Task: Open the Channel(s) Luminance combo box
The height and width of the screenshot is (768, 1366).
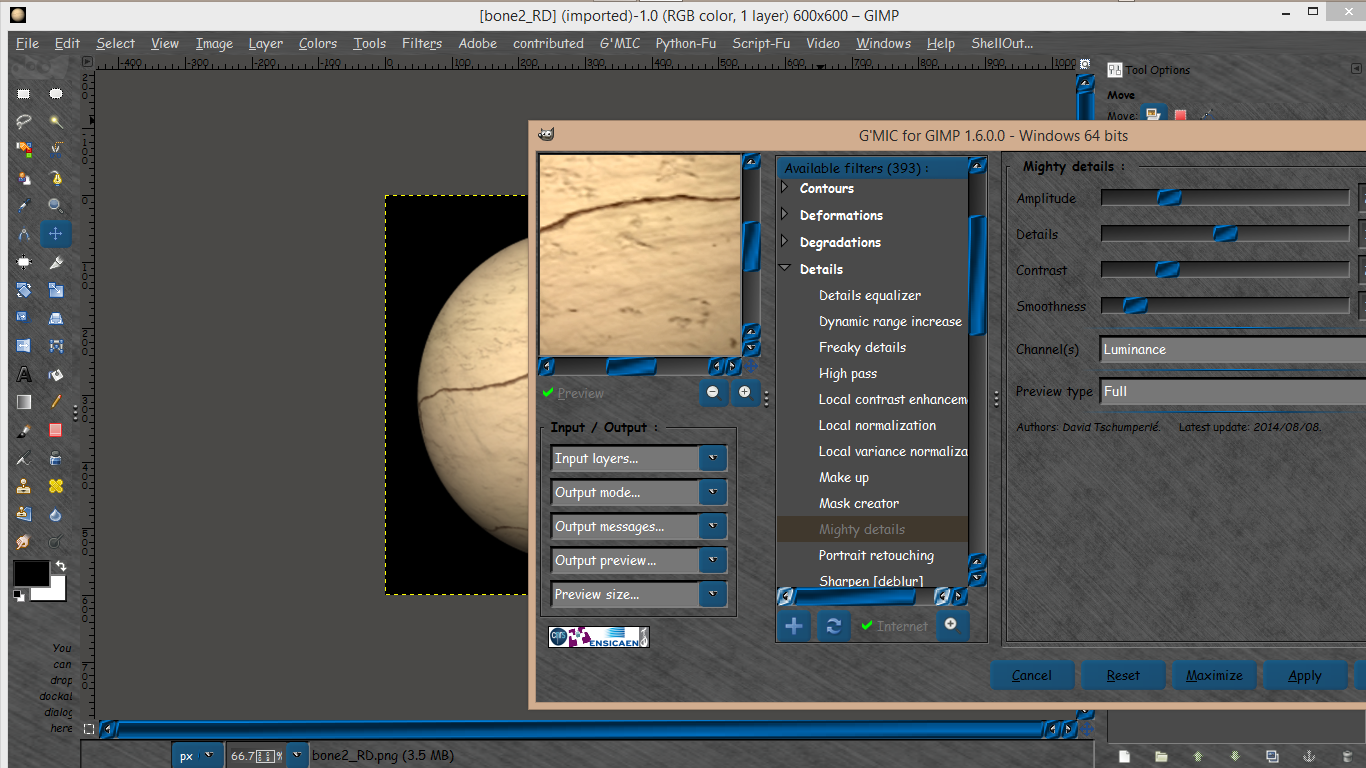Action: [x=1232, y=349]
